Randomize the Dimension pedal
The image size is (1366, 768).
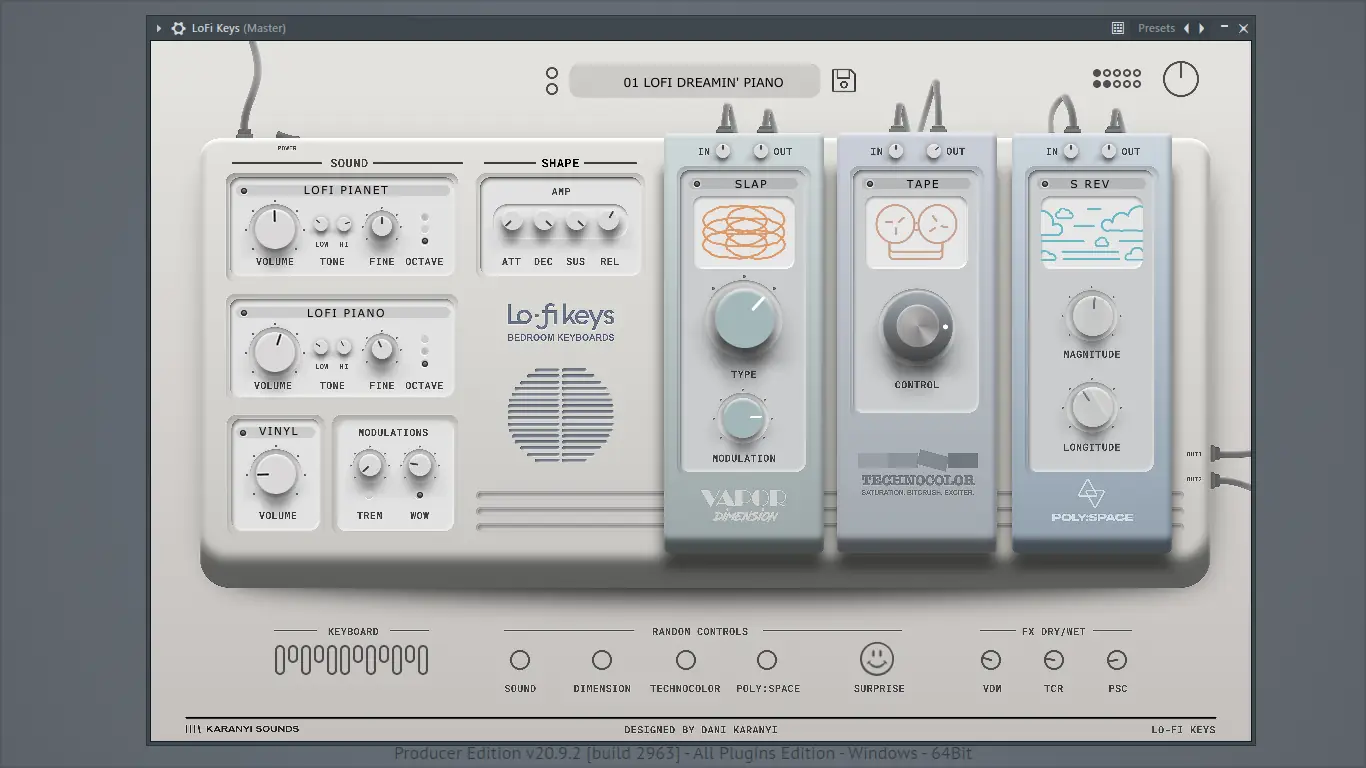602,660
